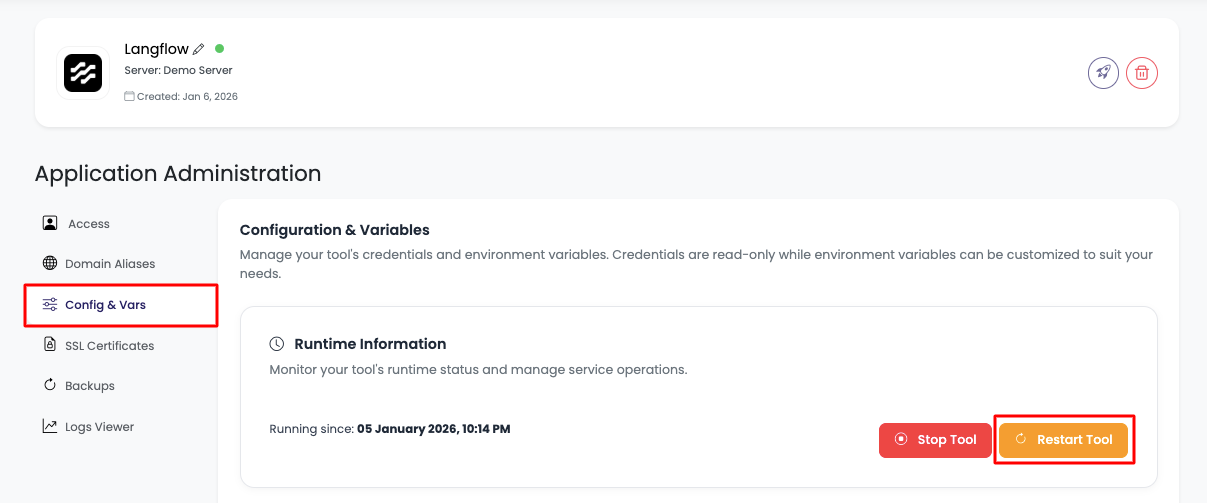Click the Runtime Information heading
Screen dimensions: 1207x503
(370, 344)
